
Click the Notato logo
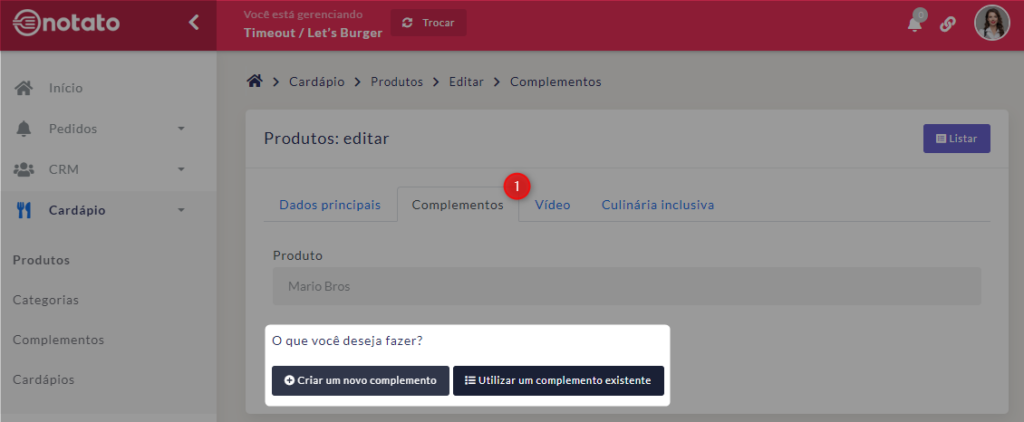tap(66, 23)
